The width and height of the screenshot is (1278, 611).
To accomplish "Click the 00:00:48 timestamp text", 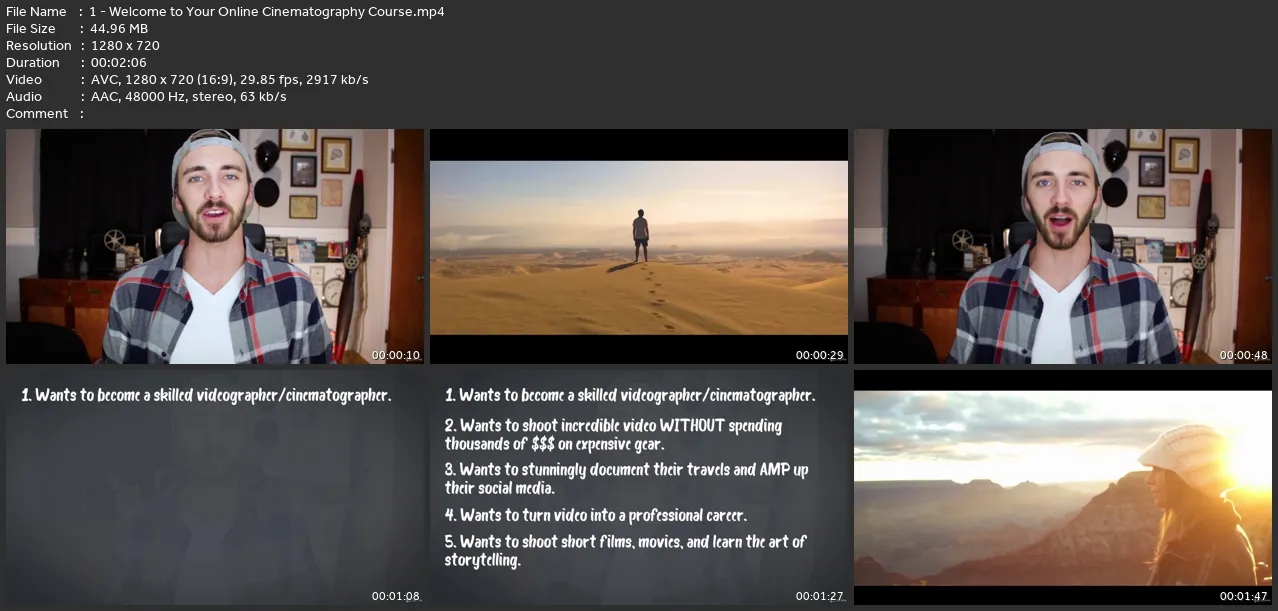I will 1244,355.
